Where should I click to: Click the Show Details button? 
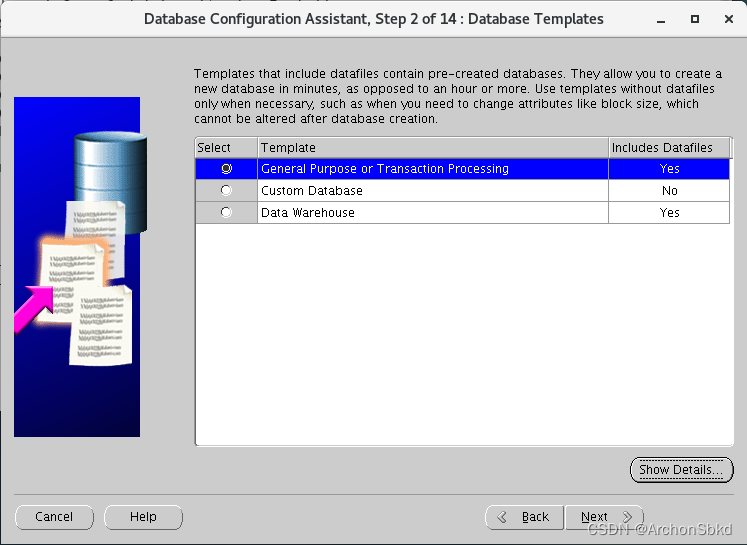pos(681,470)
